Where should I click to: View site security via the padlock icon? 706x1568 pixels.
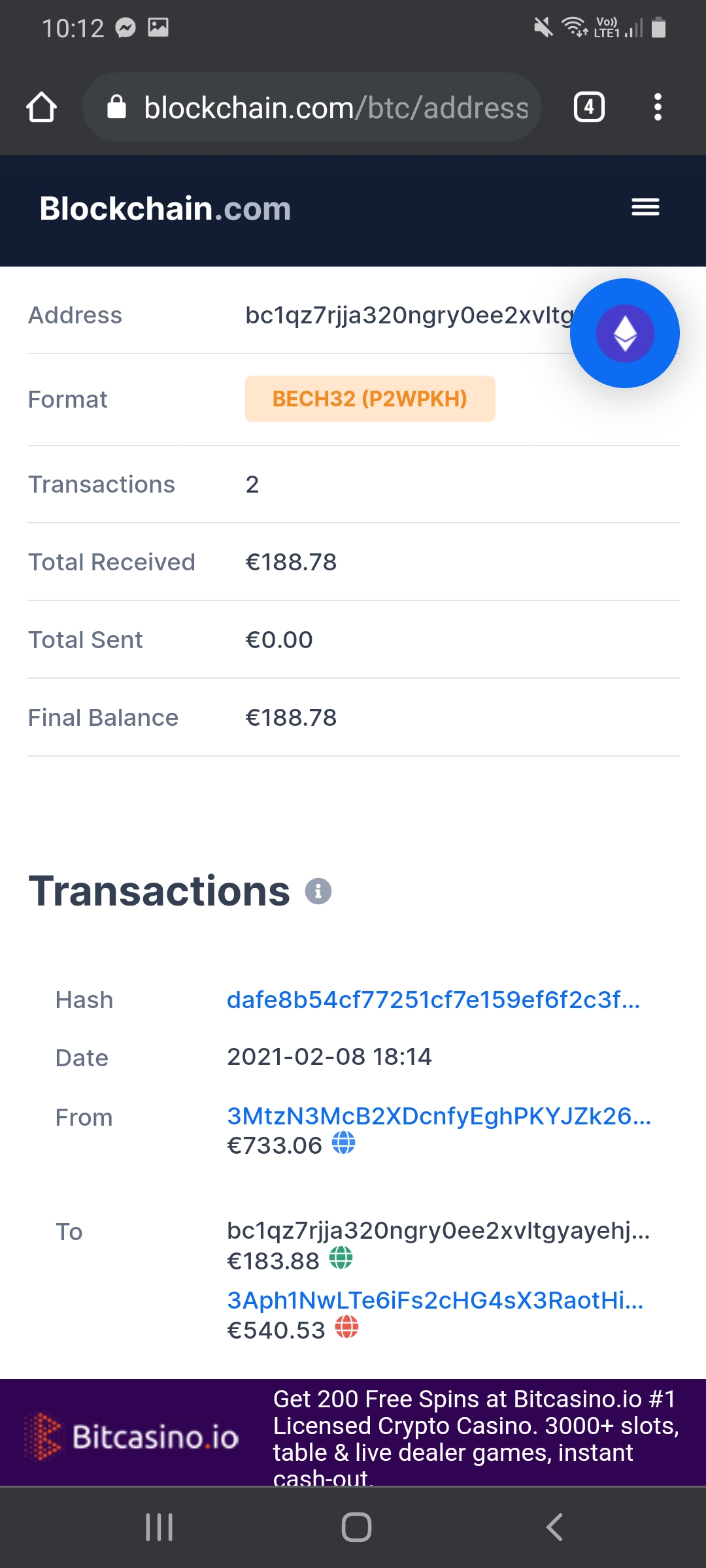click(118, 106)
